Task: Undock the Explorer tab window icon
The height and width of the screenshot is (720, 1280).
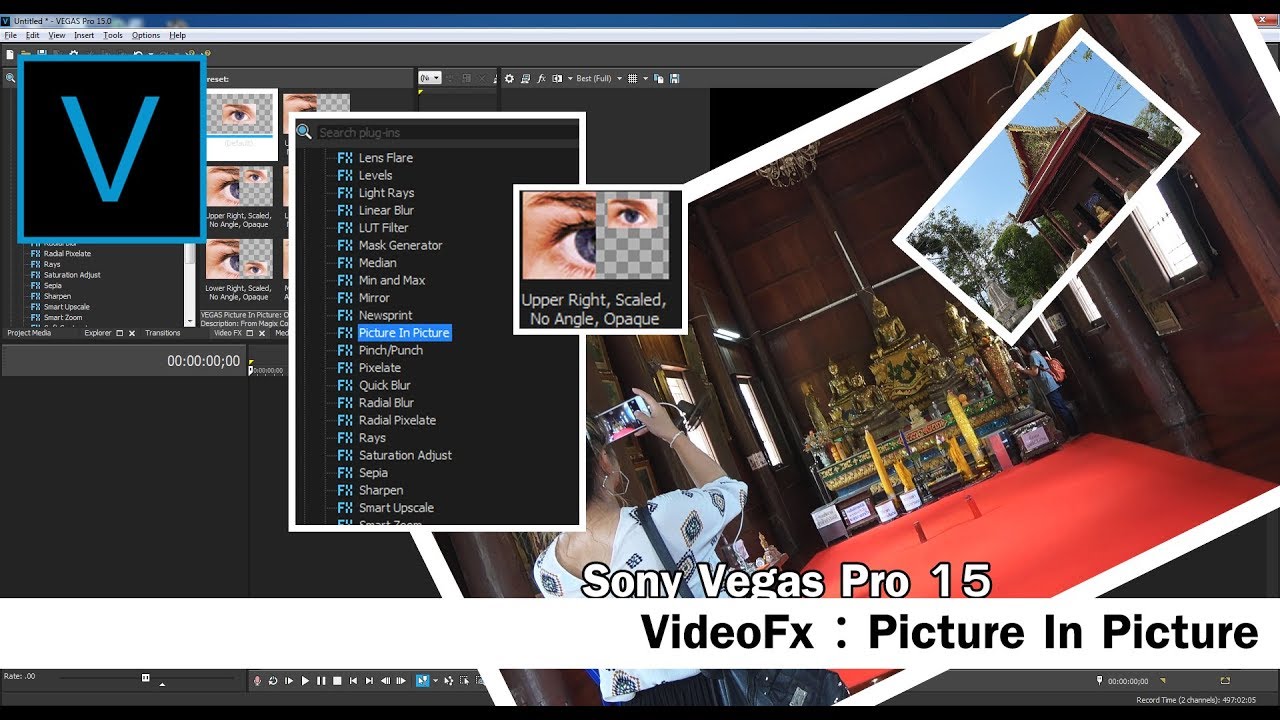Action: pos(120,333)
